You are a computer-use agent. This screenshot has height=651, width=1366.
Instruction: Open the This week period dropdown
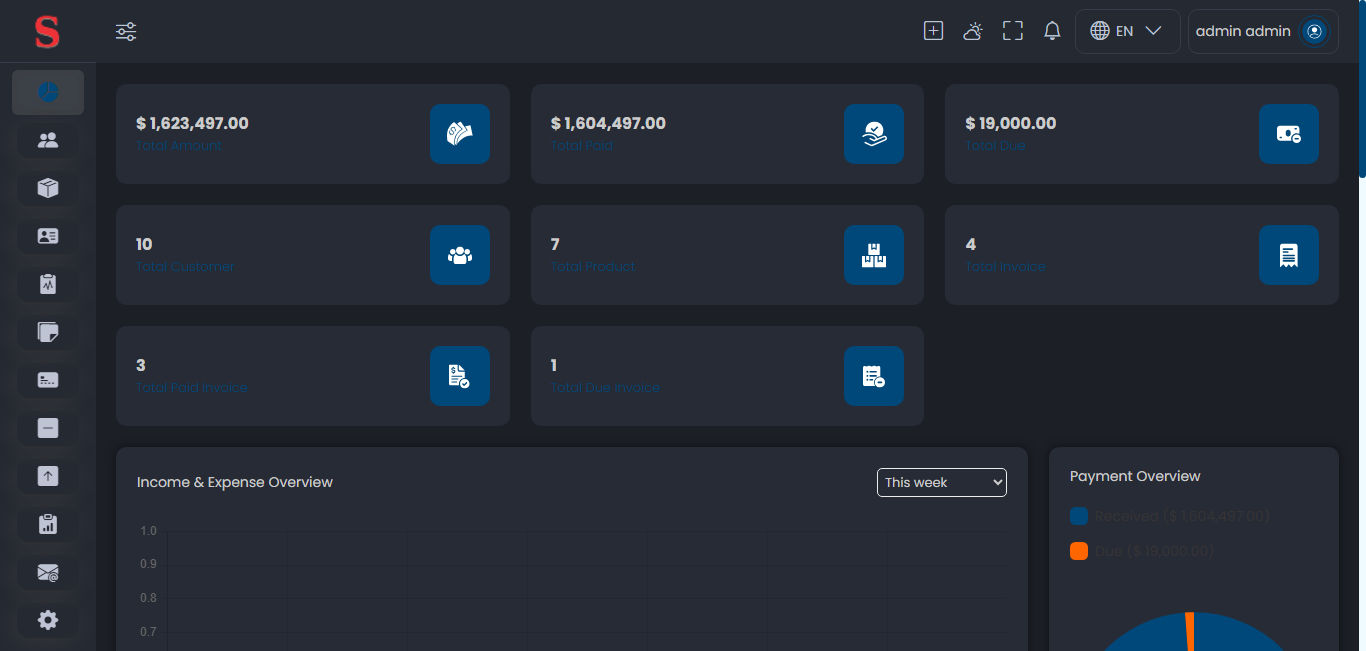click(941, 482)
